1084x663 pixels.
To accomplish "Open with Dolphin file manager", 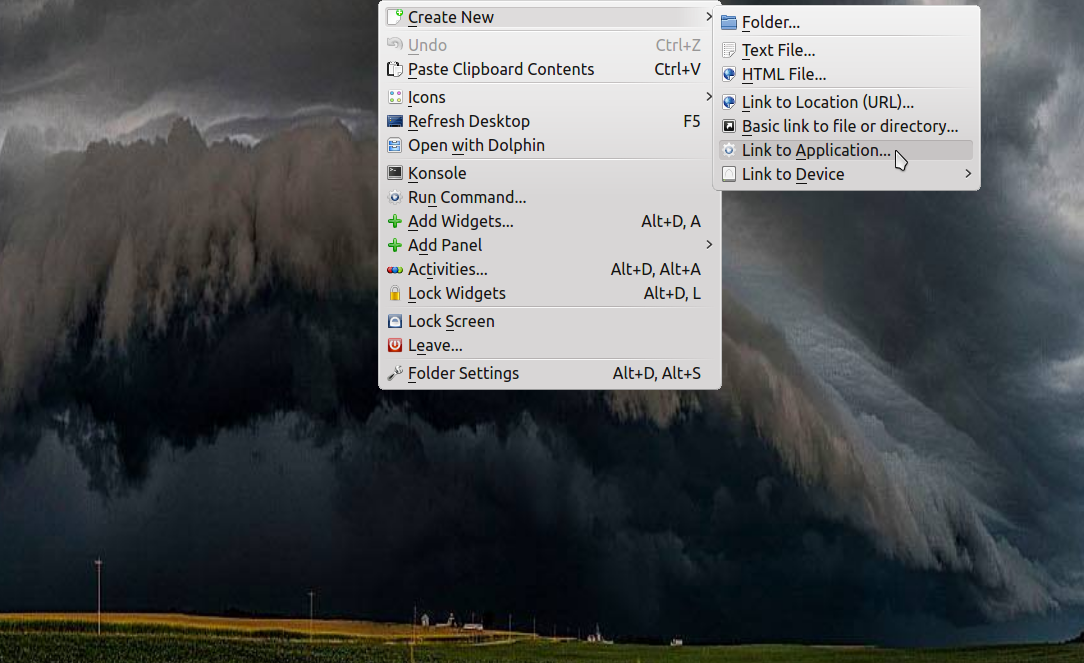I will (x=476, y=145).
